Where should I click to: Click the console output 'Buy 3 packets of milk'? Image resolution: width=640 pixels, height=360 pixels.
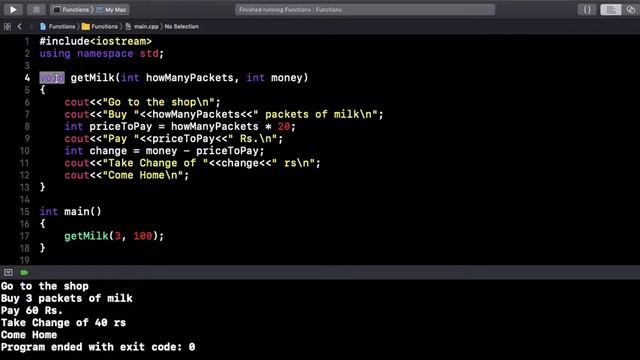(67, 298)
